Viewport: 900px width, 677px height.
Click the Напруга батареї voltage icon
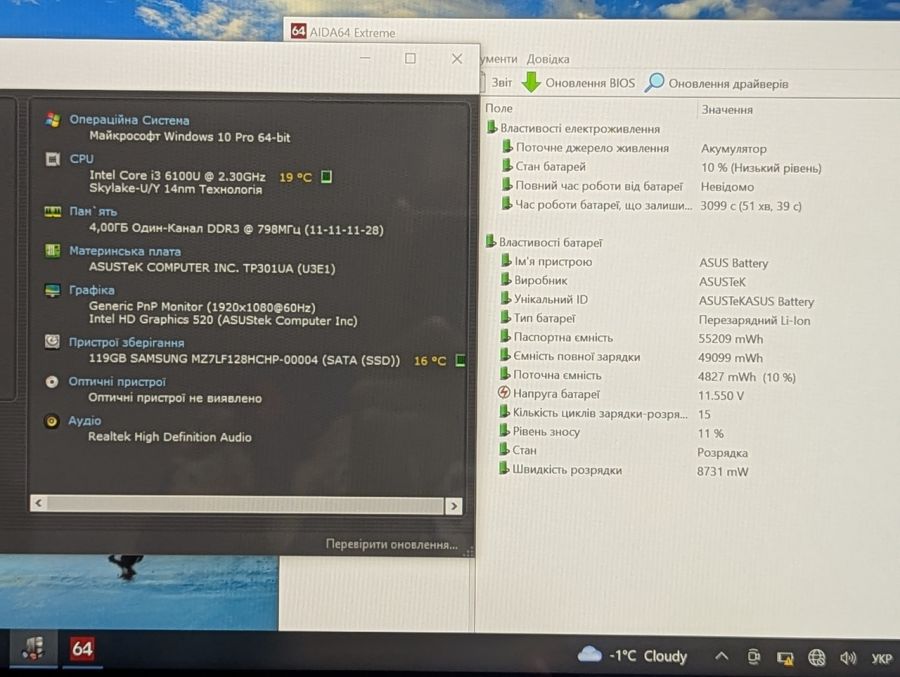(504, 393)
